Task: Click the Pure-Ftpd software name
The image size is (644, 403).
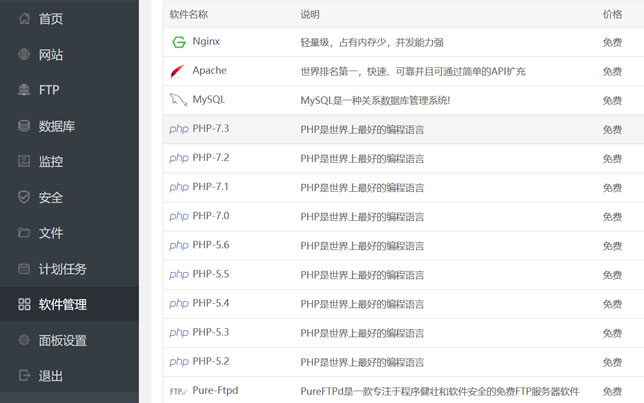Action: [x=215, y=391]
